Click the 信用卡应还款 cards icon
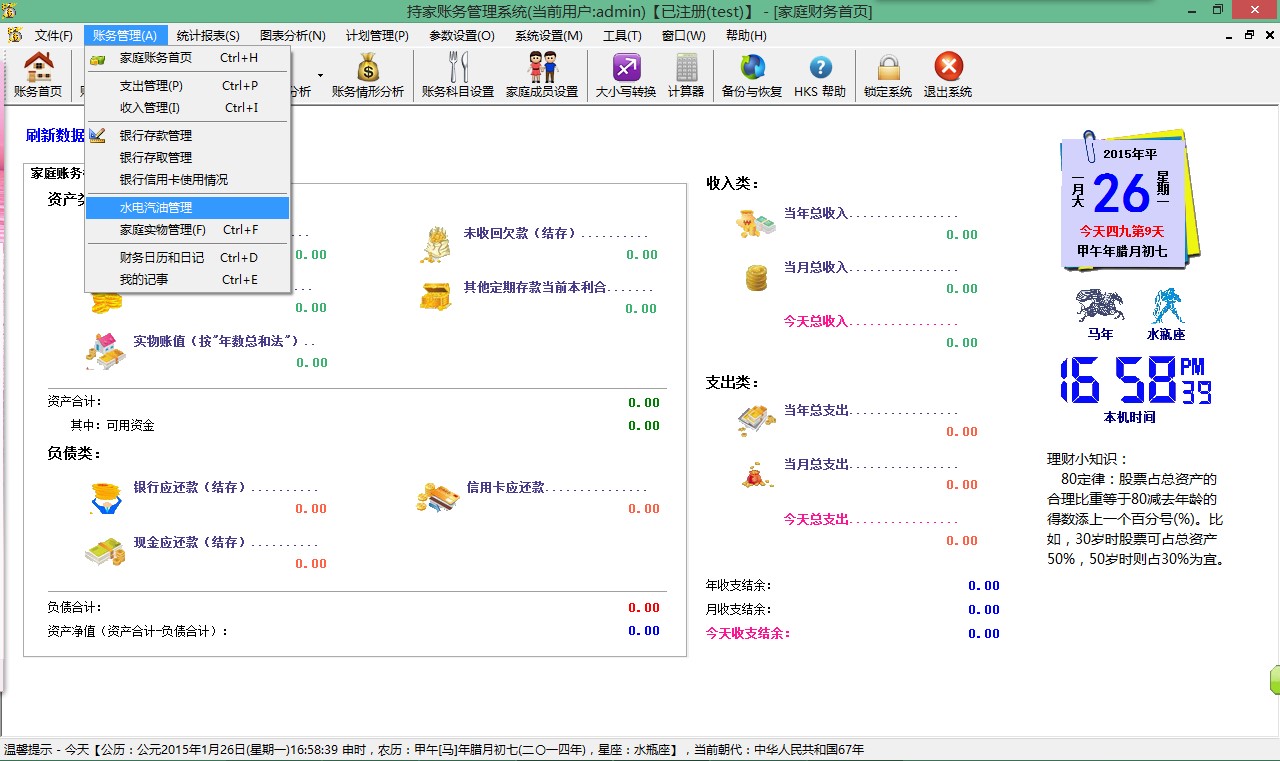The width and height of the screenshot is (1280, 761). click(x=437, y=497)
